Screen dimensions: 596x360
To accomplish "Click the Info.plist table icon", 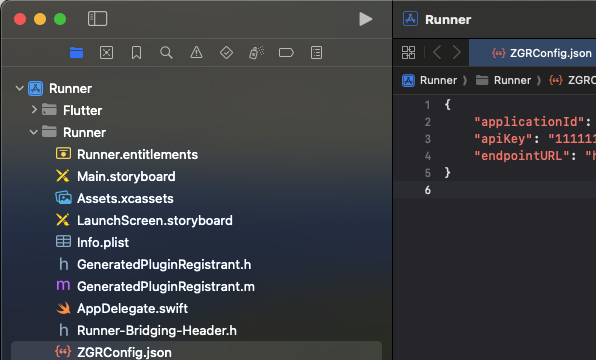I will coord(63,242).
